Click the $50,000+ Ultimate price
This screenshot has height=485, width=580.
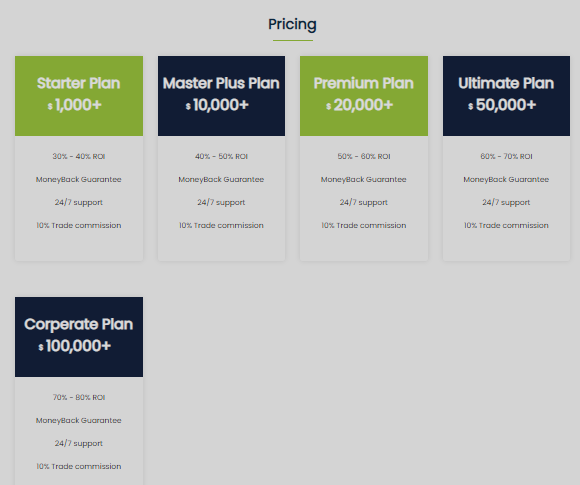[x=502, y=105]
